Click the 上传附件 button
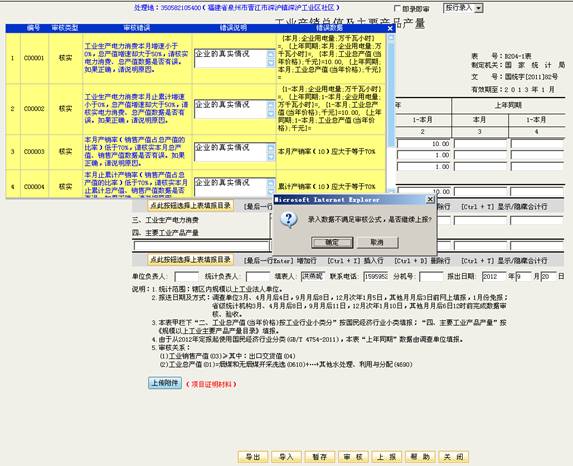 tap(165, 383)
